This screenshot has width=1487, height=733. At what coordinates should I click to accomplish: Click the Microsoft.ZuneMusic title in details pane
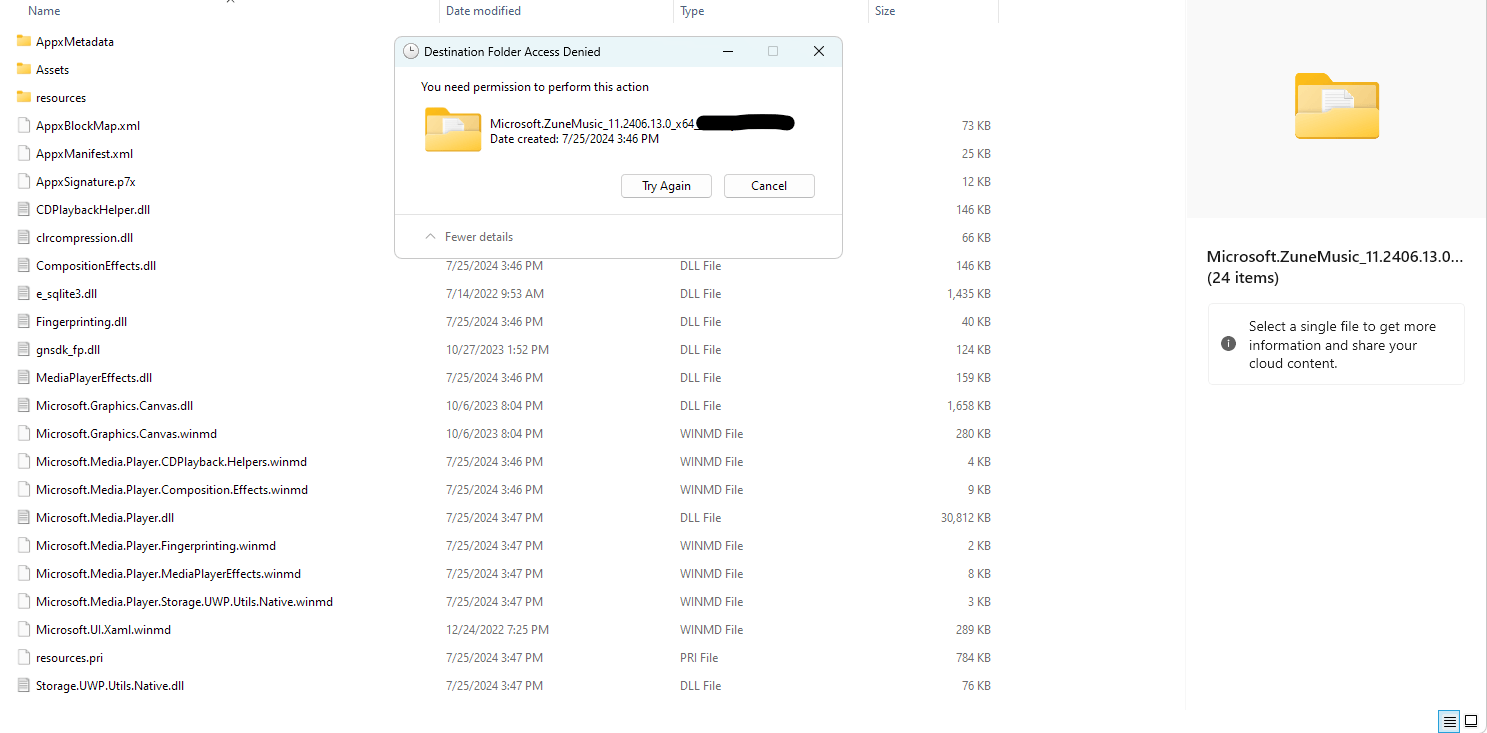click(x=1335, y=257)
